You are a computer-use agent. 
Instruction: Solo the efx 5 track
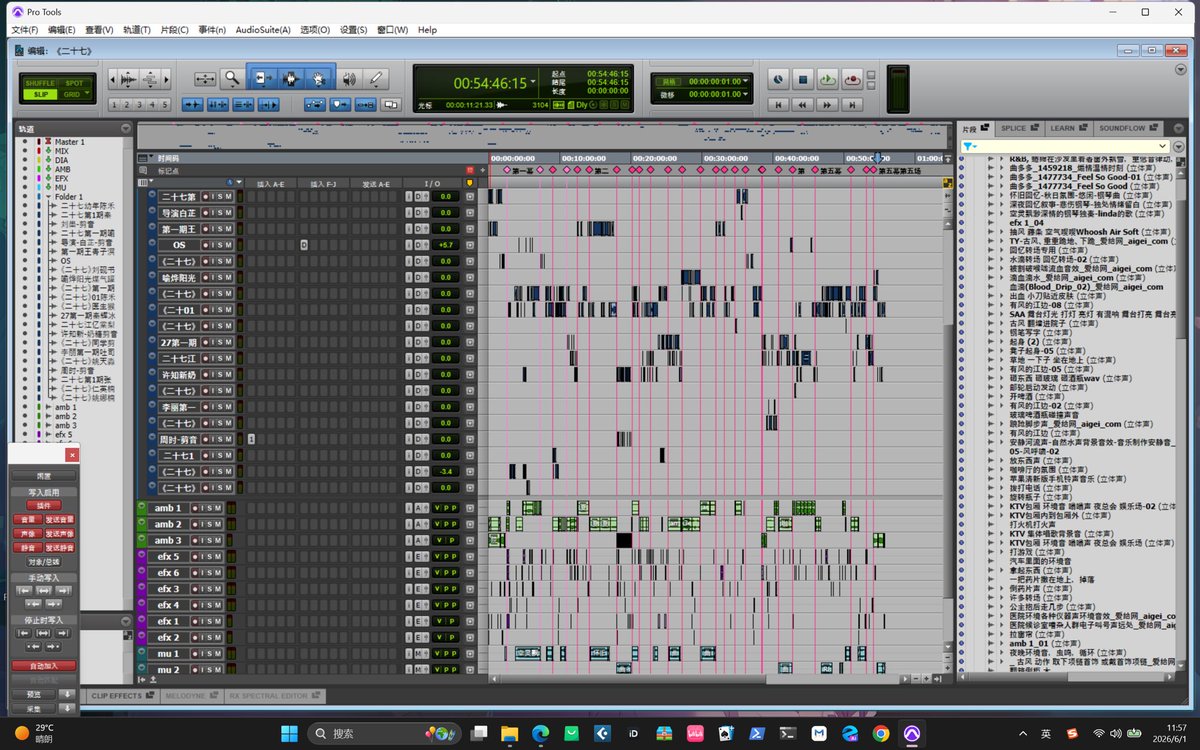point(208,557)
